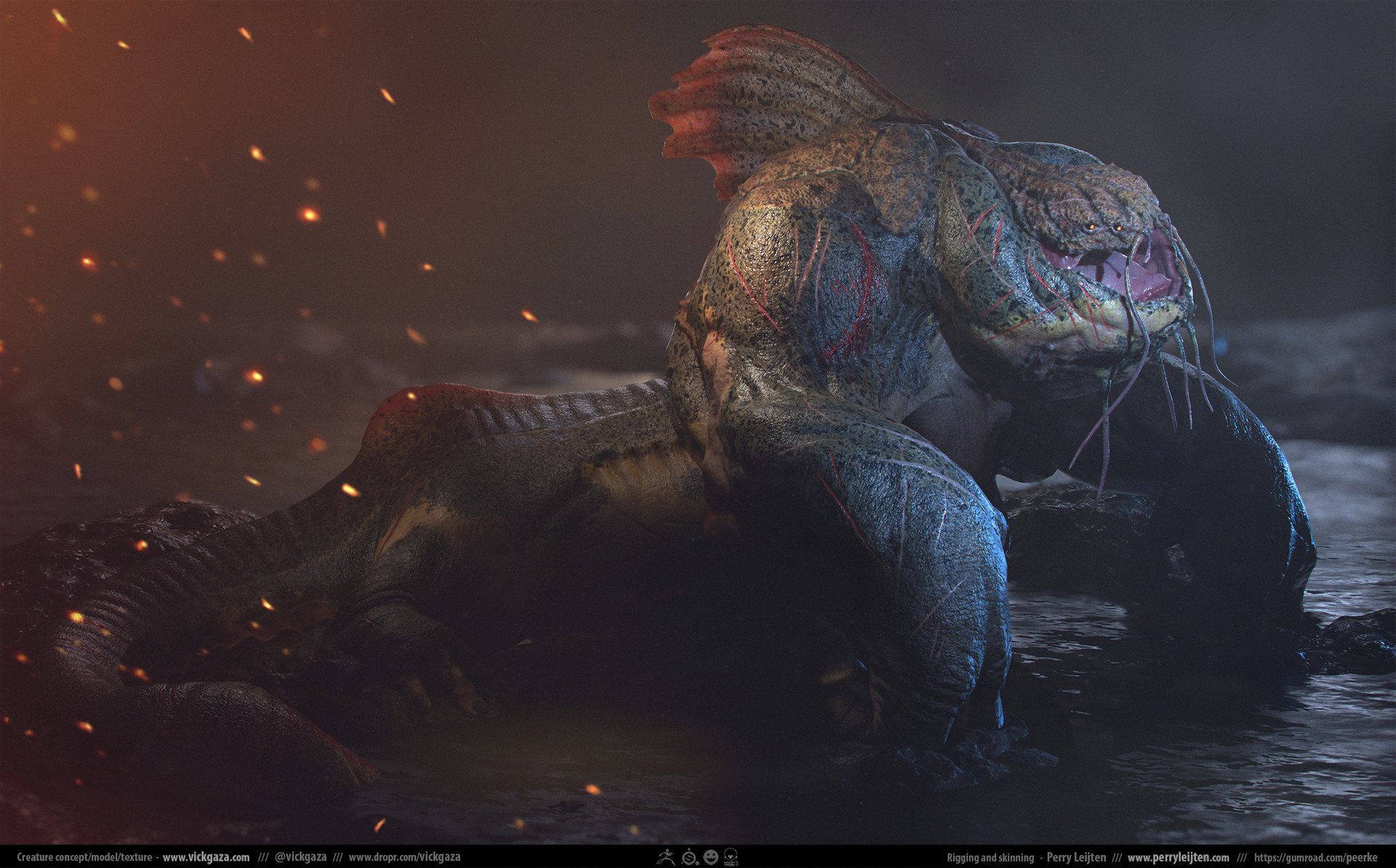Open the www.vickgaza.com link
The width and height of the screenshot is (1396, 868).
pyautogui.click(x=206, y=857)
